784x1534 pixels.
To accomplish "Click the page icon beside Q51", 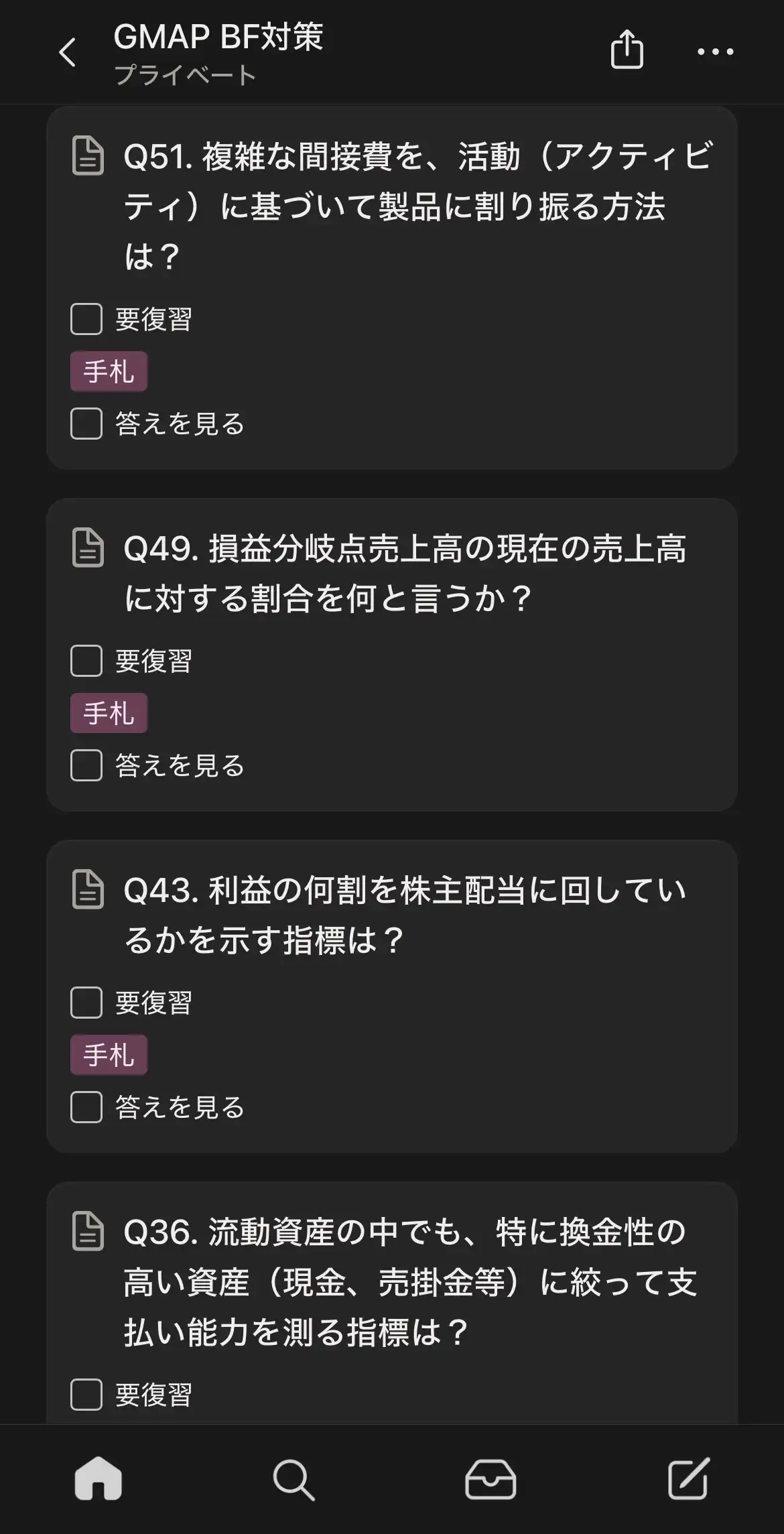I will (88, 155).
